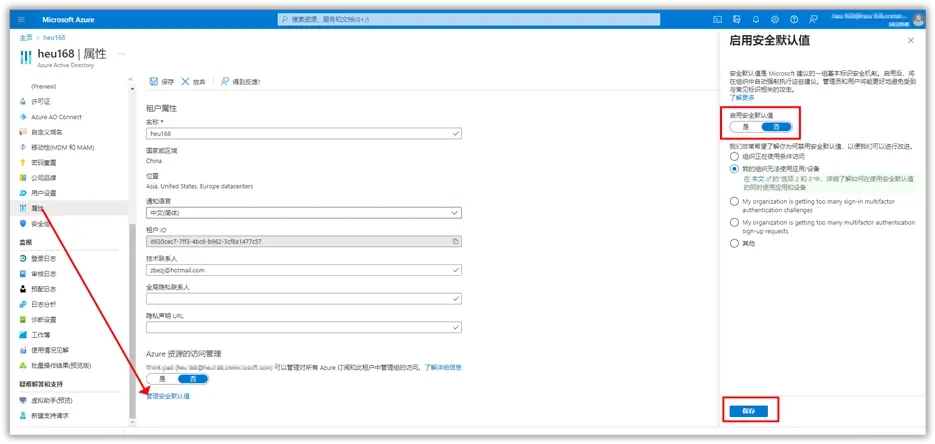The height and width of the screenshot is (444, 935).
Task: Click 放弃 in the properties toolbar
Action: [x=193, y=82]
